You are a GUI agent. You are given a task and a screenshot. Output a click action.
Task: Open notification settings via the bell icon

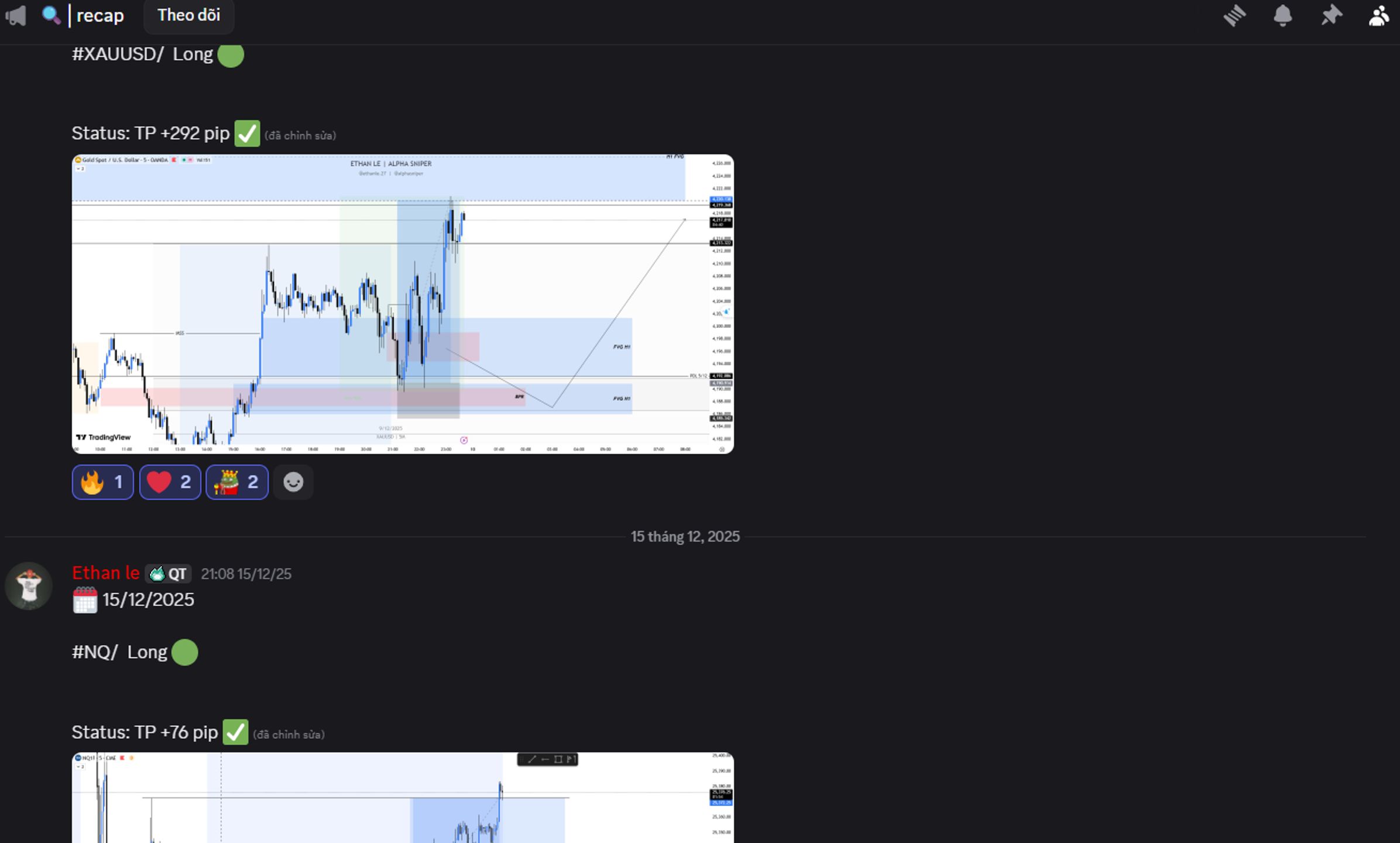pos(1282,15)
